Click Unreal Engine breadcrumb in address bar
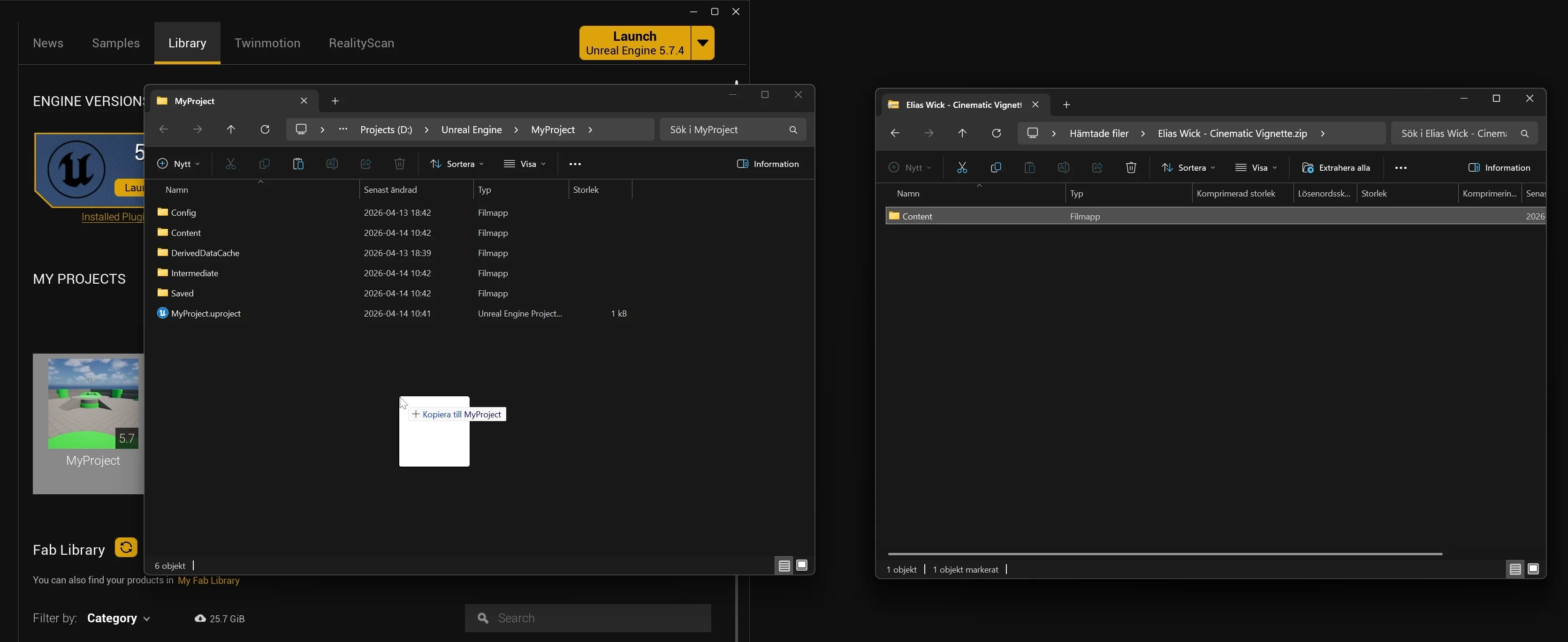This screenshot has width=1568, height=642. click(471, 129)
